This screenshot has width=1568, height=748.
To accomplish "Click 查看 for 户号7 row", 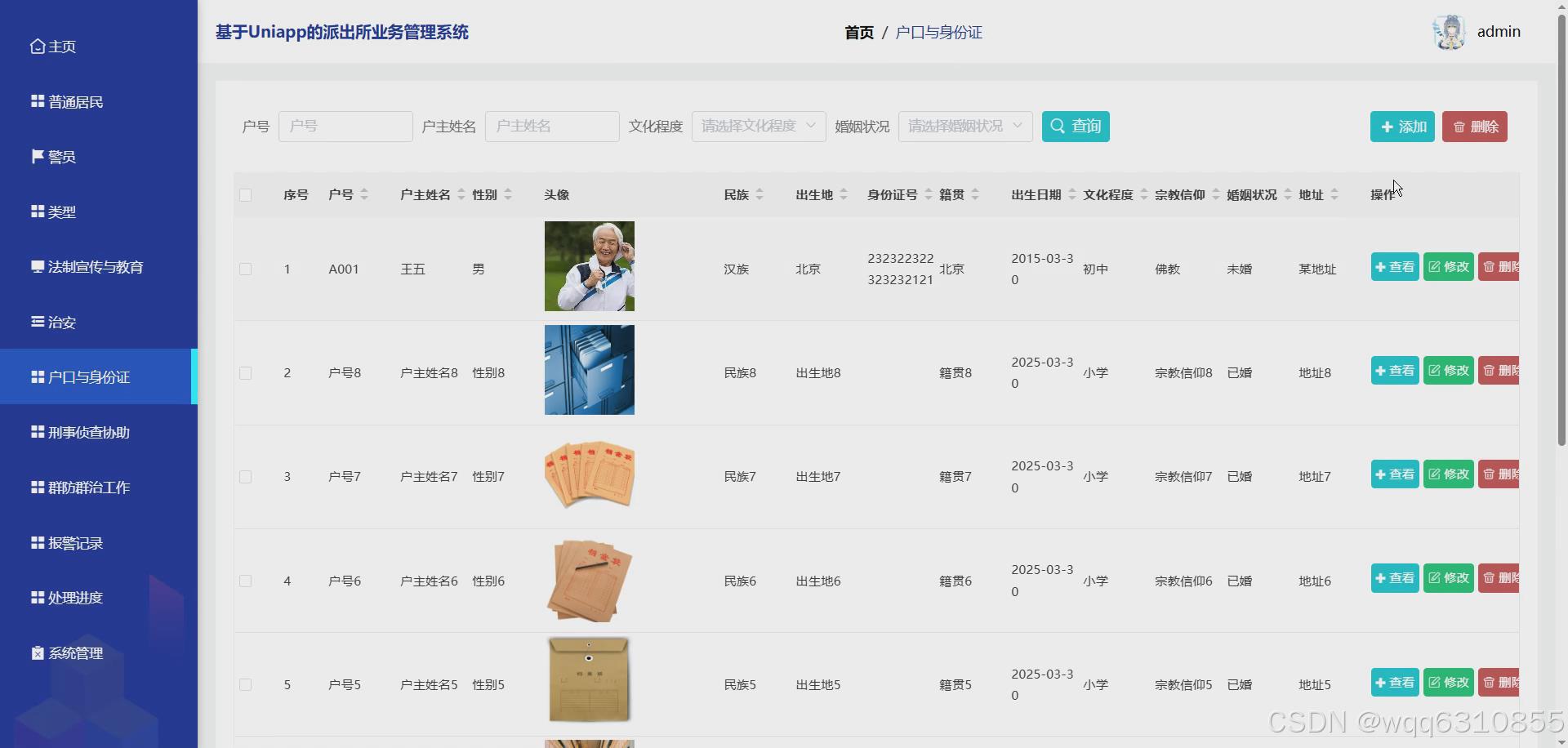I will [1395, 474].
